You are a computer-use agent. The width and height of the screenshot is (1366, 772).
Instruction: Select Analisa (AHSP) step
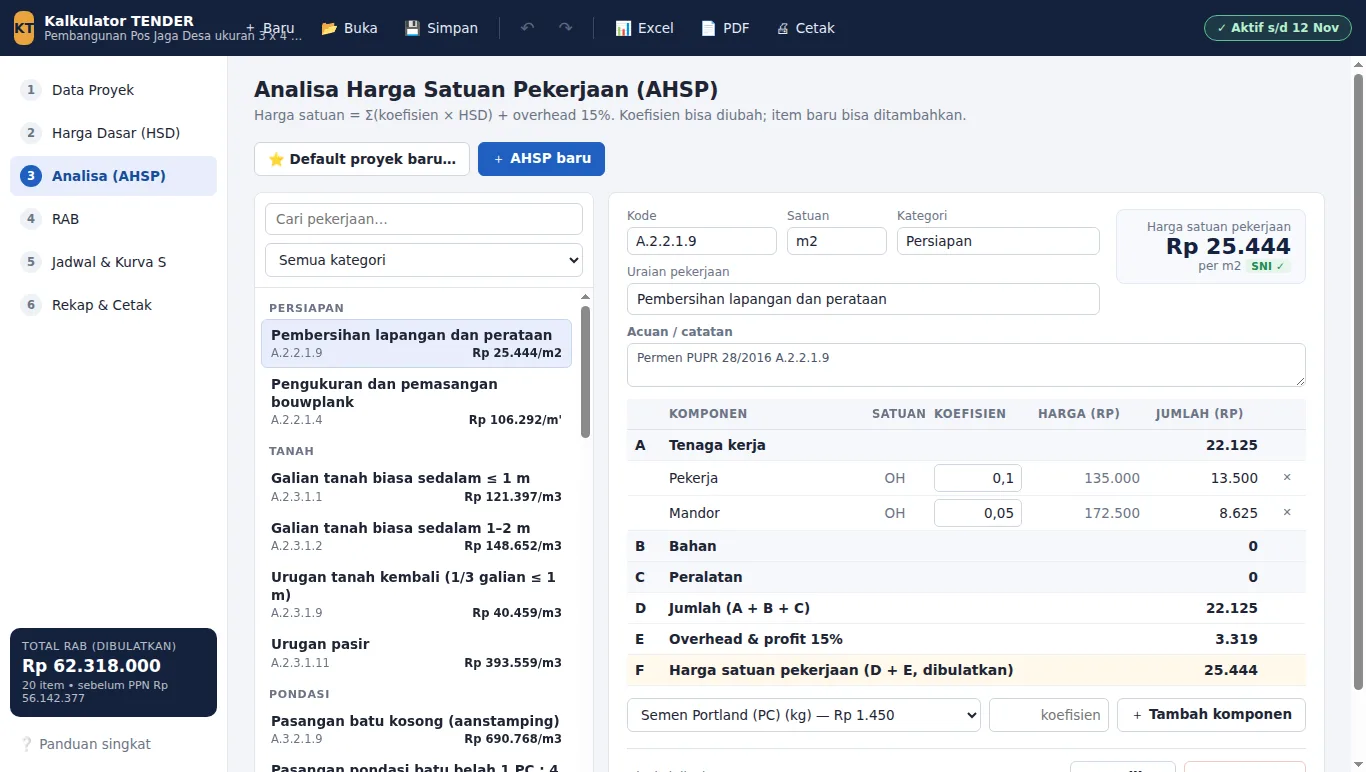[113, 176]
